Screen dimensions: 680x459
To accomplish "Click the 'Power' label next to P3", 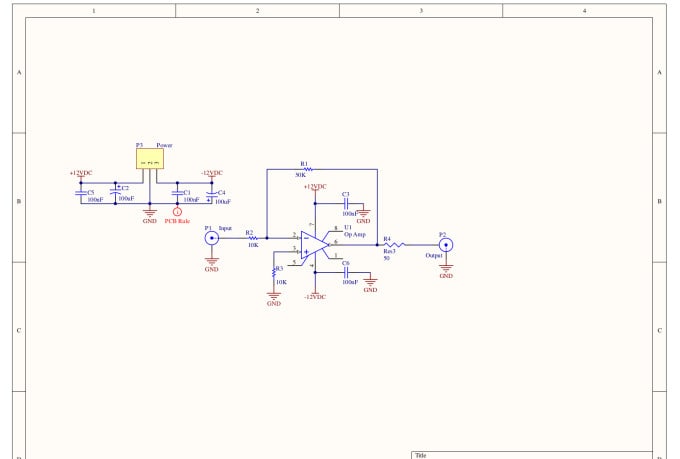I will pos(164,145).
